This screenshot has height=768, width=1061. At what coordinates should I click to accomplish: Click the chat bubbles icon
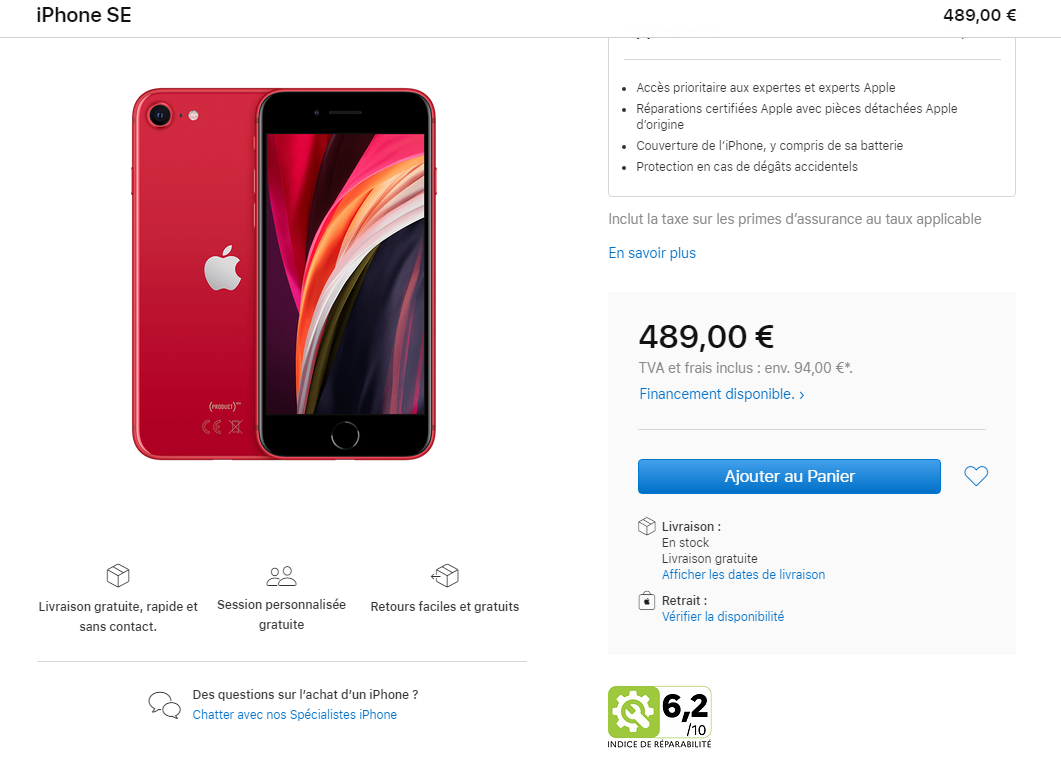tap(164, 704)
